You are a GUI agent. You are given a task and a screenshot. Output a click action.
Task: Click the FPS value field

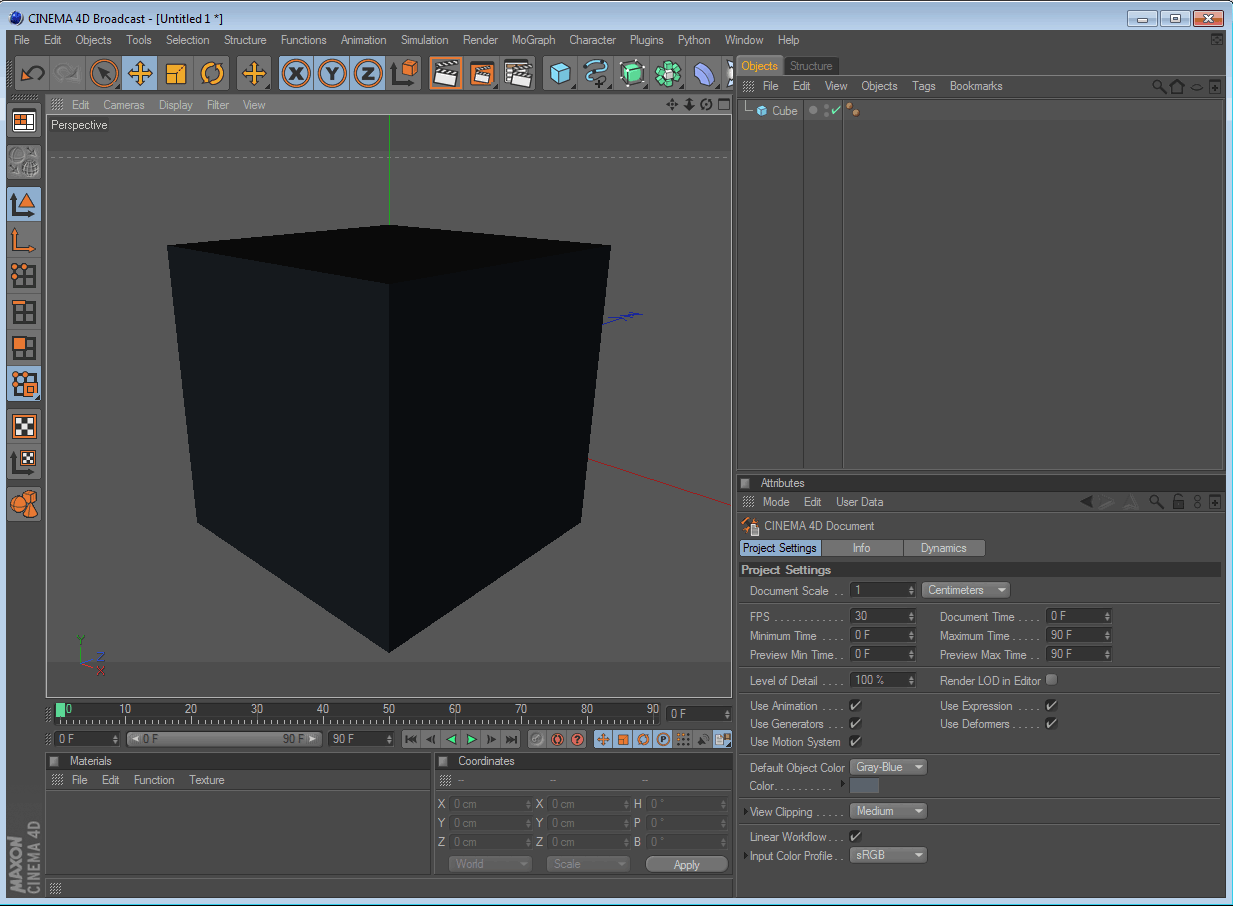(x=883, y=616)
